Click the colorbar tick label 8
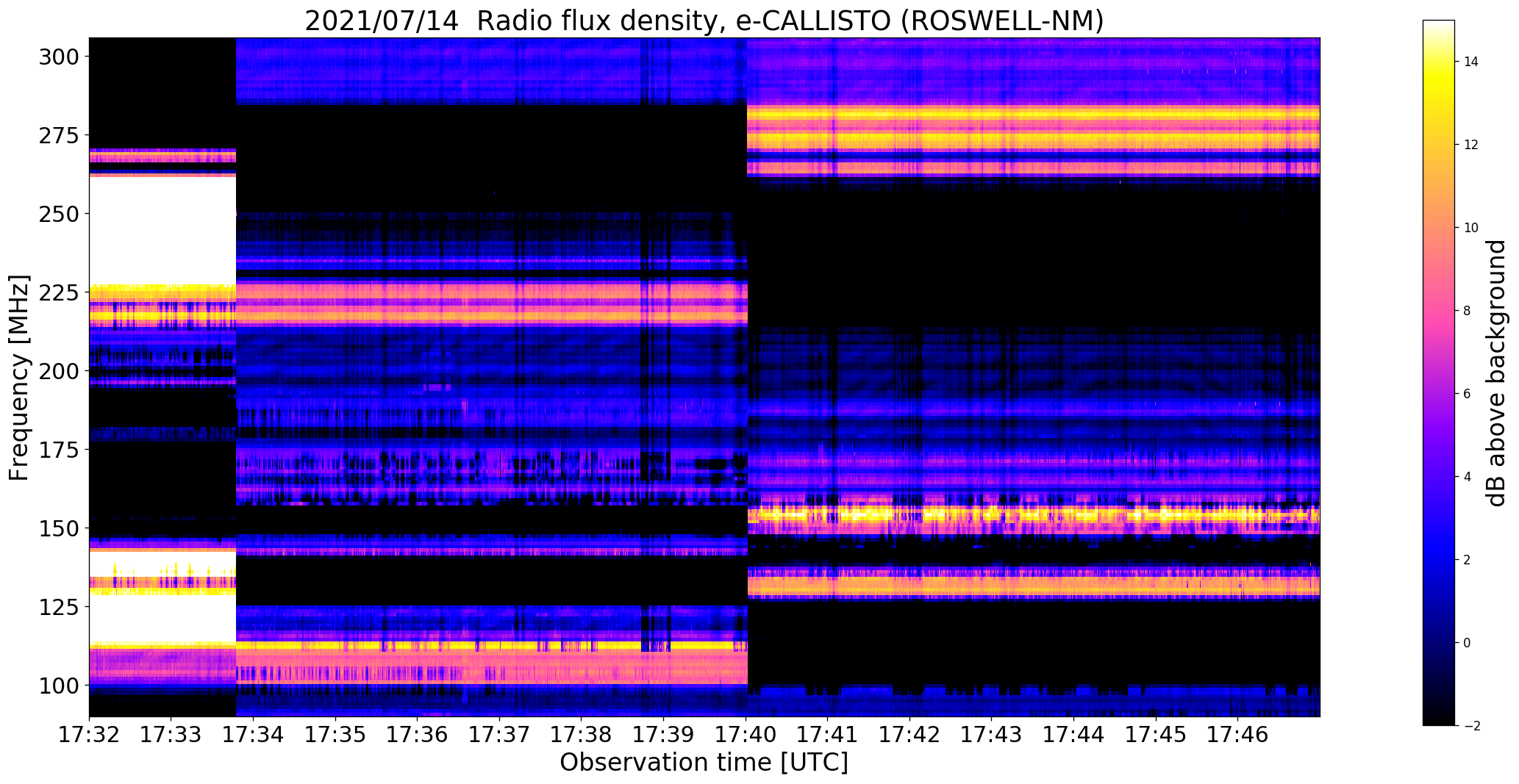This screenshot has height=784, width=1519. click(1468, 311)
